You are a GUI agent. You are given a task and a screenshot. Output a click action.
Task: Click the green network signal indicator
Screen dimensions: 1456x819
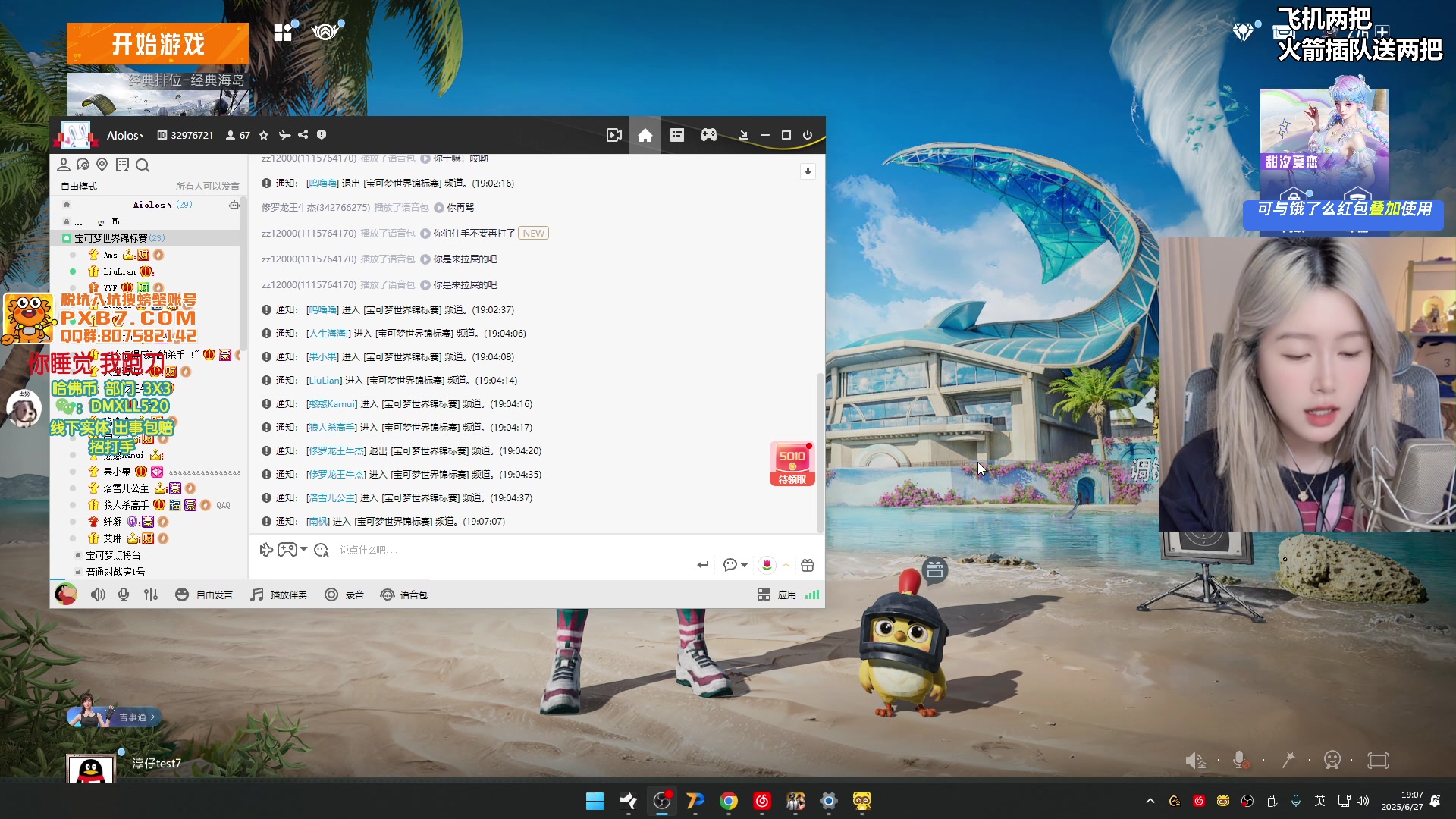pyautogui.click(x=812, y=595)
